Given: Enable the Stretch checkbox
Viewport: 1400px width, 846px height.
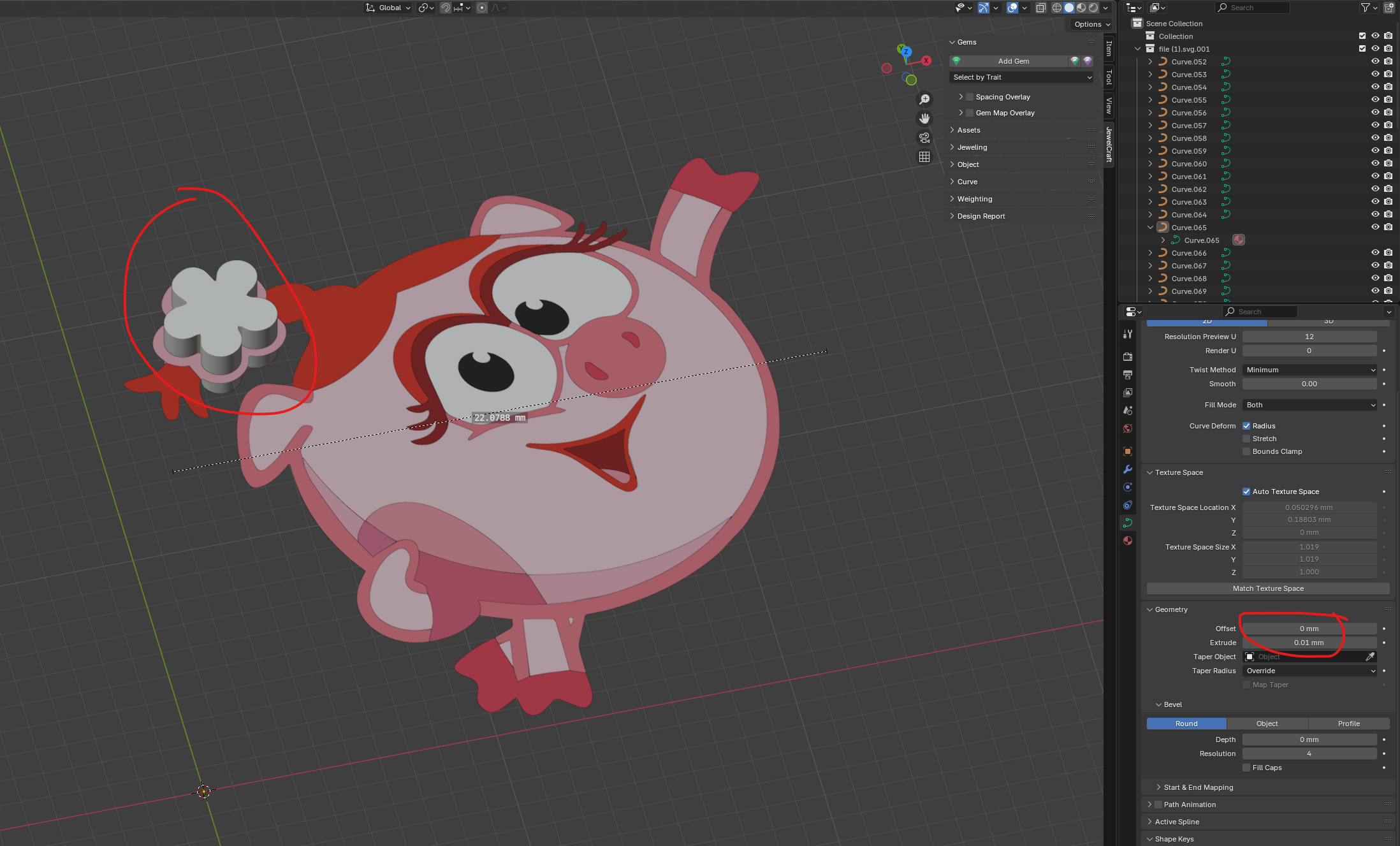Looking at the screenshot, I should (1246, 439).
